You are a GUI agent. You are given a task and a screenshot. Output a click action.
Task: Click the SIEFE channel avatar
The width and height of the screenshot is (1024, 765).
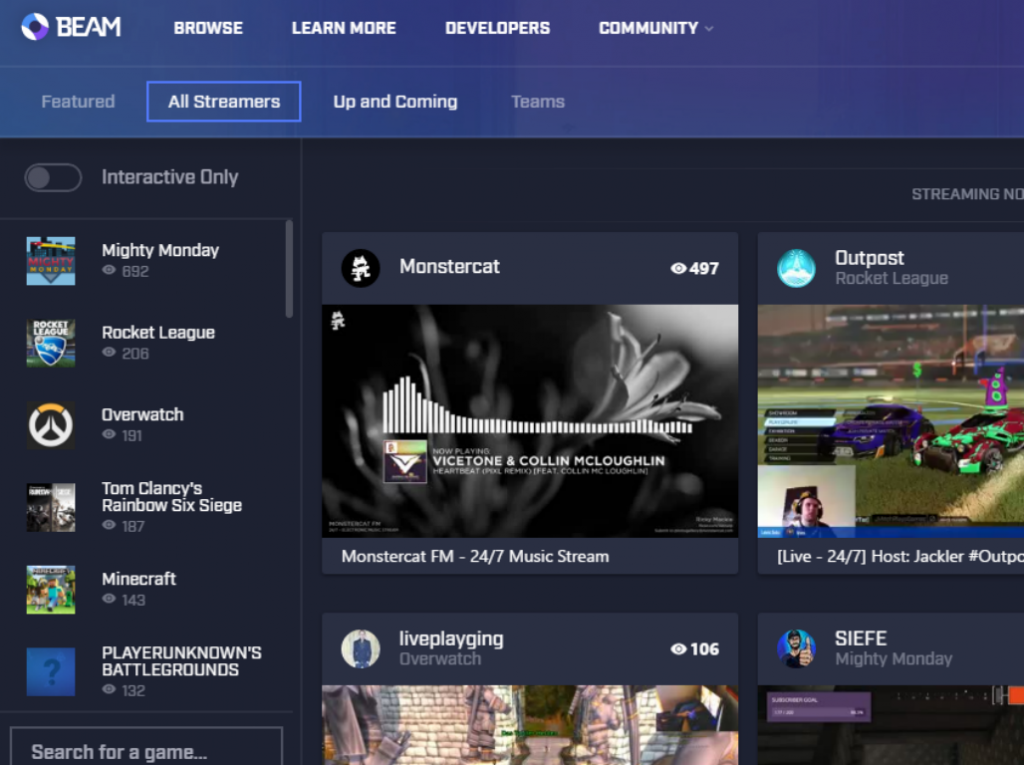click(x=796, y=649)
